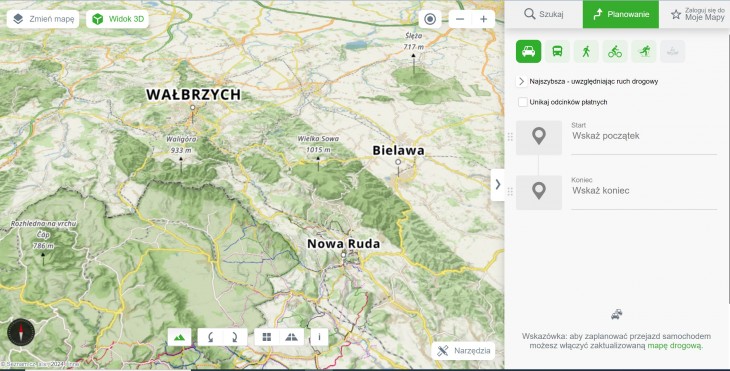The height and width of the screenshot is (371, 730).
Task: Open Narzędzia tools button
Action: [463, 351]
